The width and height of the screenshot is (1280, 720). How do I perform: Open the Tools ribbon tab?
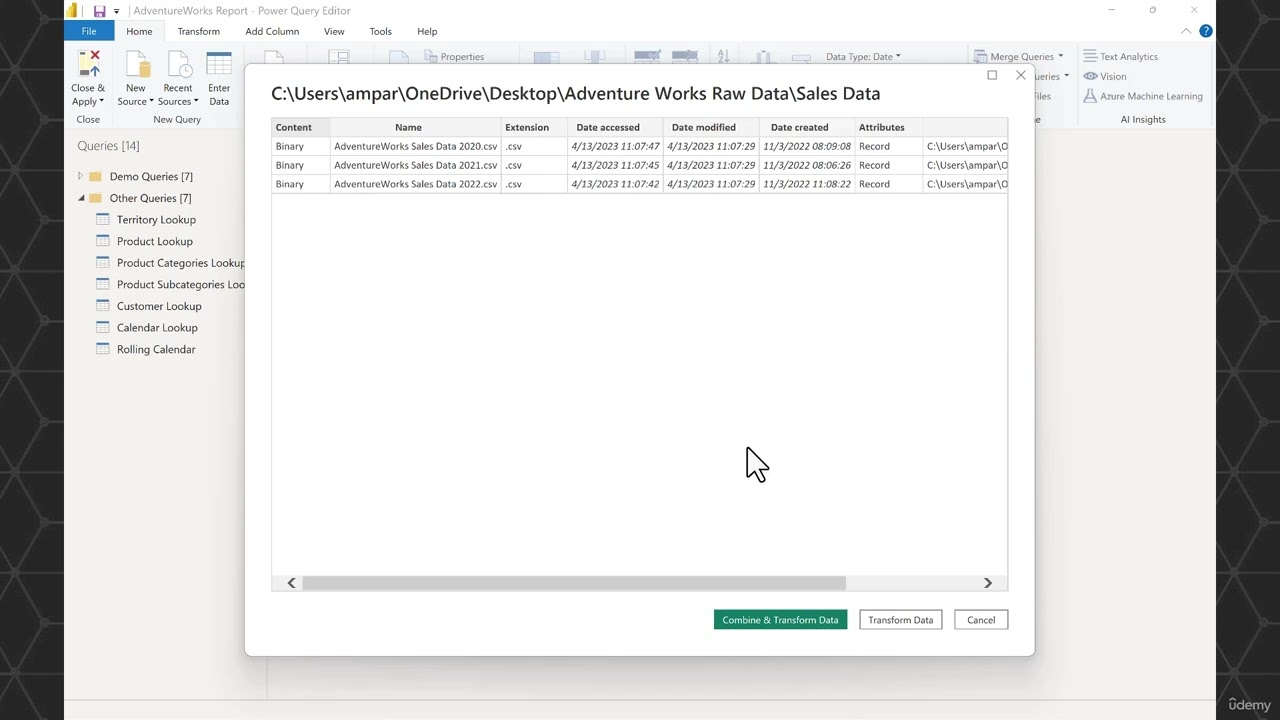tap(380, 31)
